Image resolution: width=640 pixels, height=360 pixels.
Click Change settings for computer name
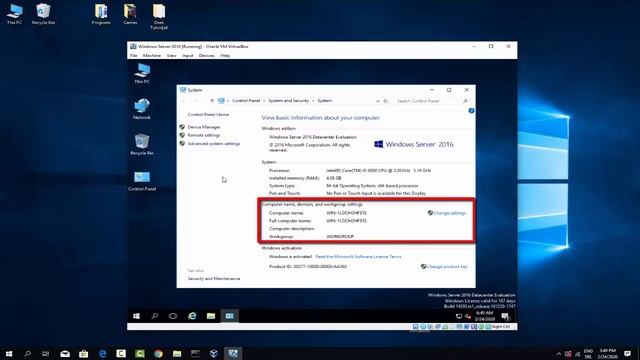449,213
